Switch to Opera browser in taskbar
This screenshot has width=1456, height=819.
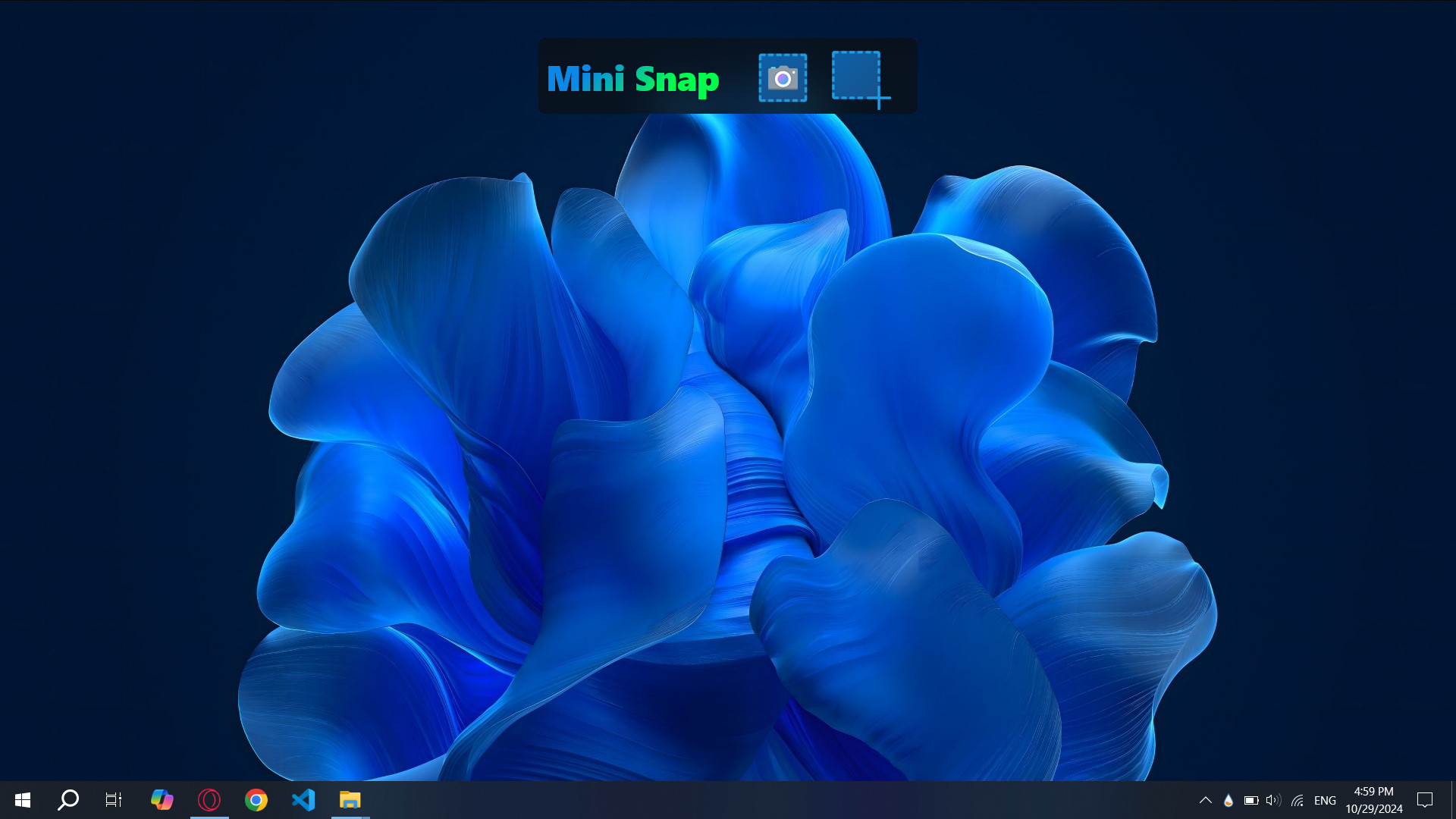[x=209, y=800]
